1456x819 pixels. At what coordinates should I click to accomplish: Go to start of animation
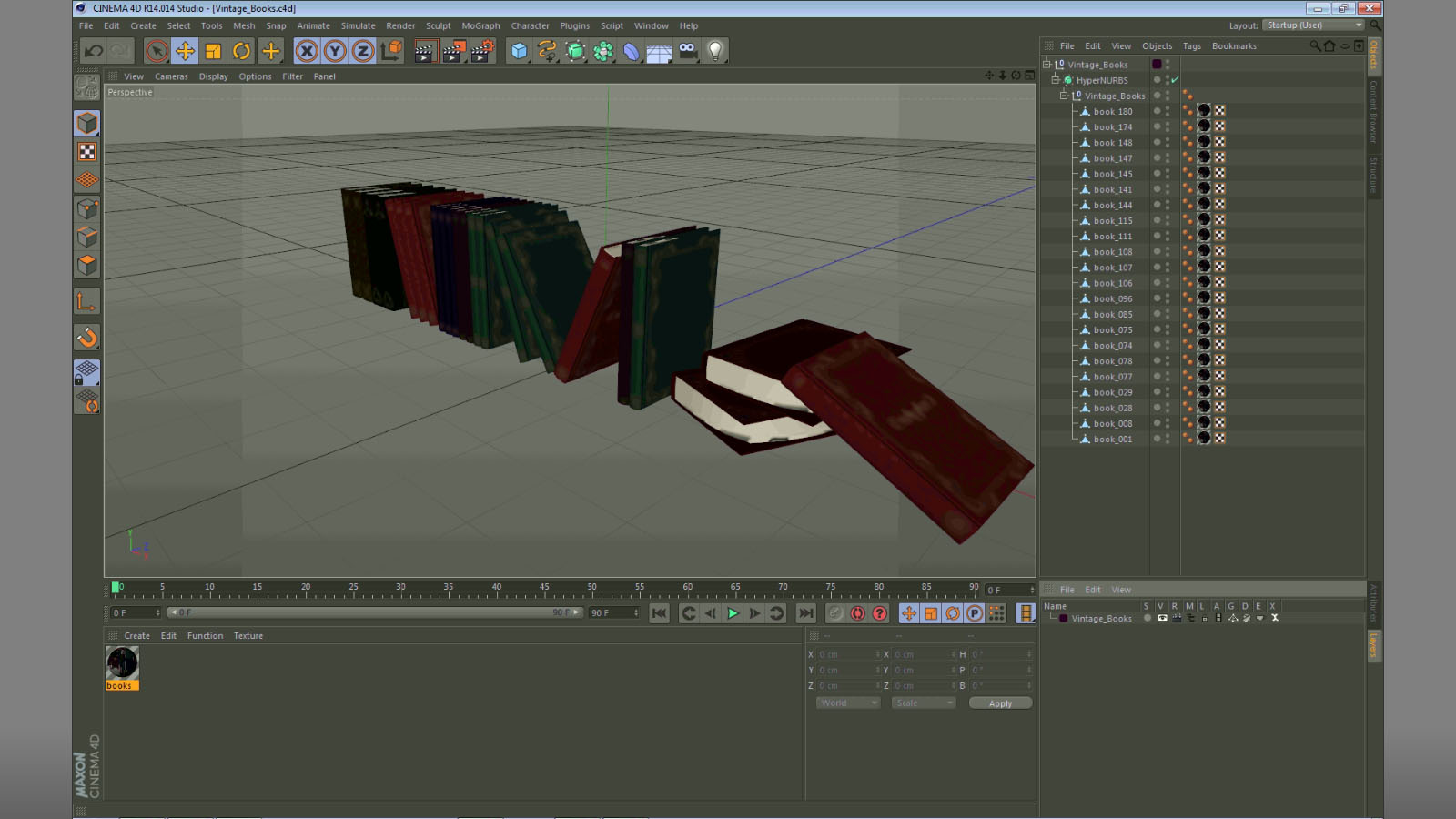coord(660,613)
